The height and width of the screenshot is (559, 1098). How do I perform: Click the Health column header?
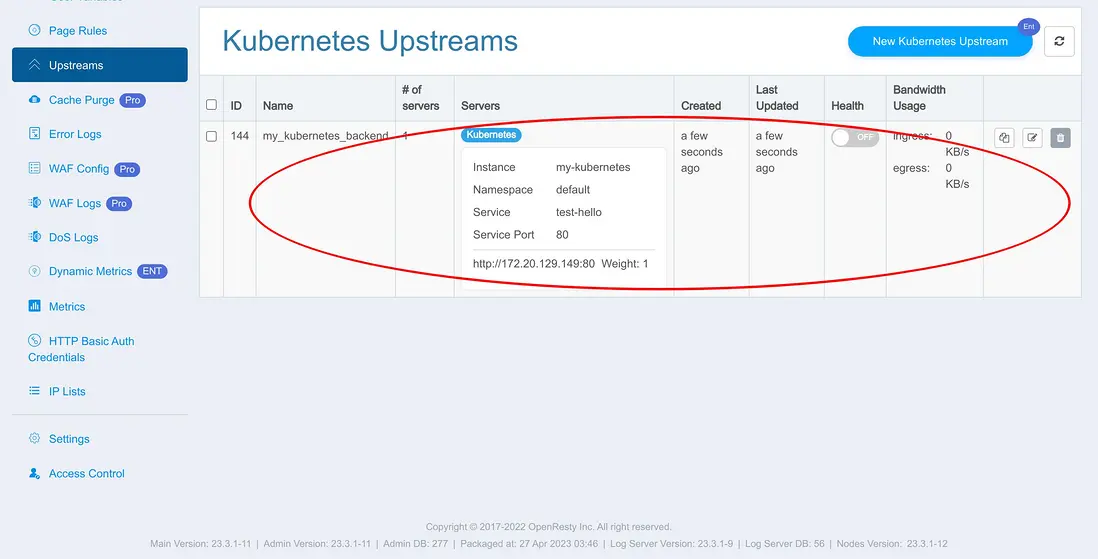(847, 106)
